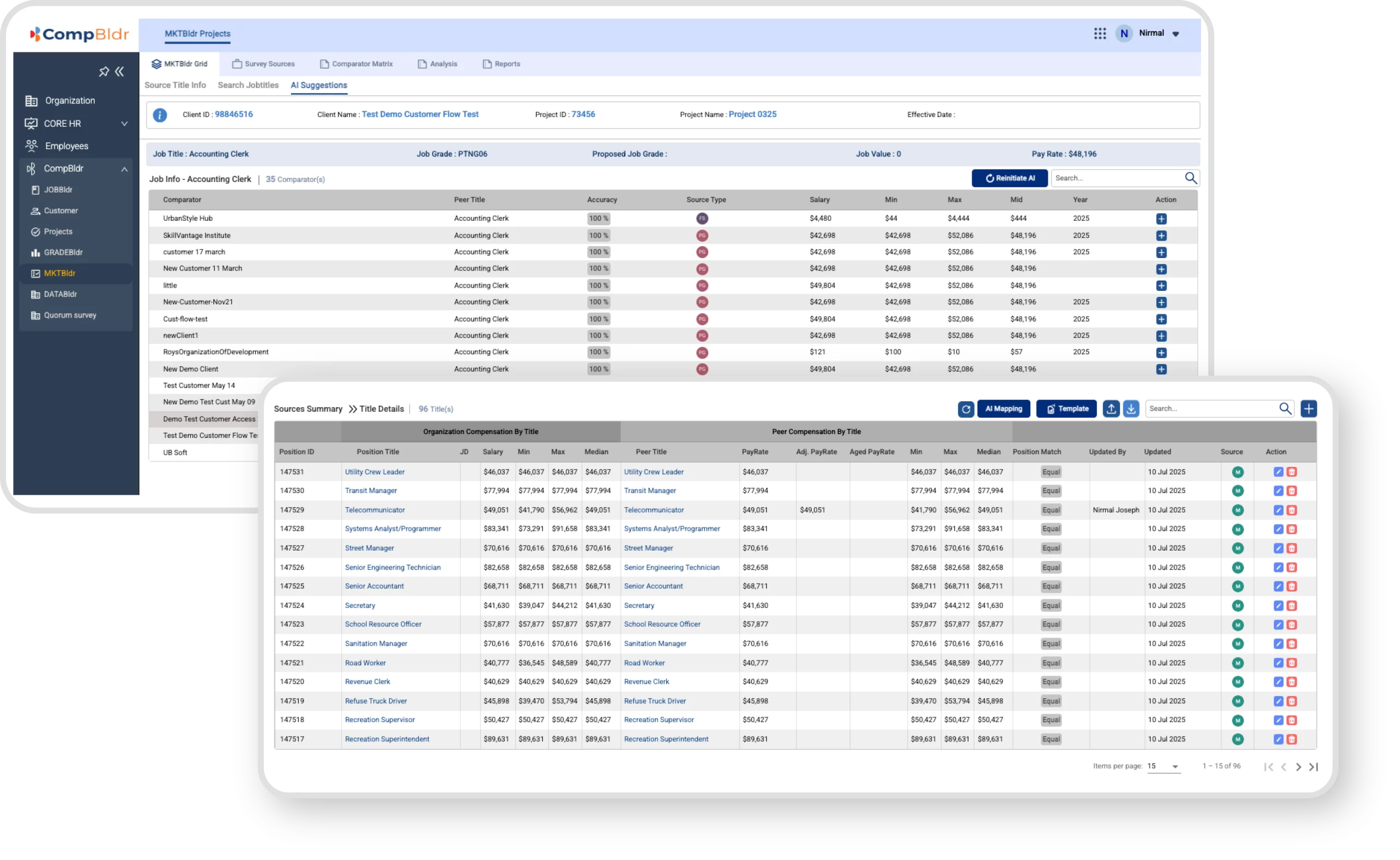Click the add new title plus button
Screen dimensions: 1400x860
pyautogui.click(x=1309, y=409)
